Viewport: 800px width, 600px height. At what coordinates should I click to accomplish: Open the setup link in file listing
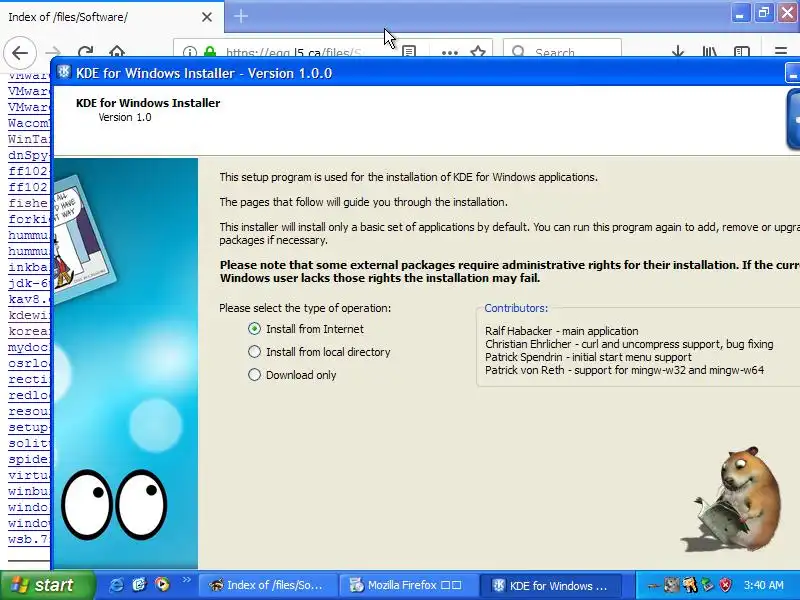point(29,427)
